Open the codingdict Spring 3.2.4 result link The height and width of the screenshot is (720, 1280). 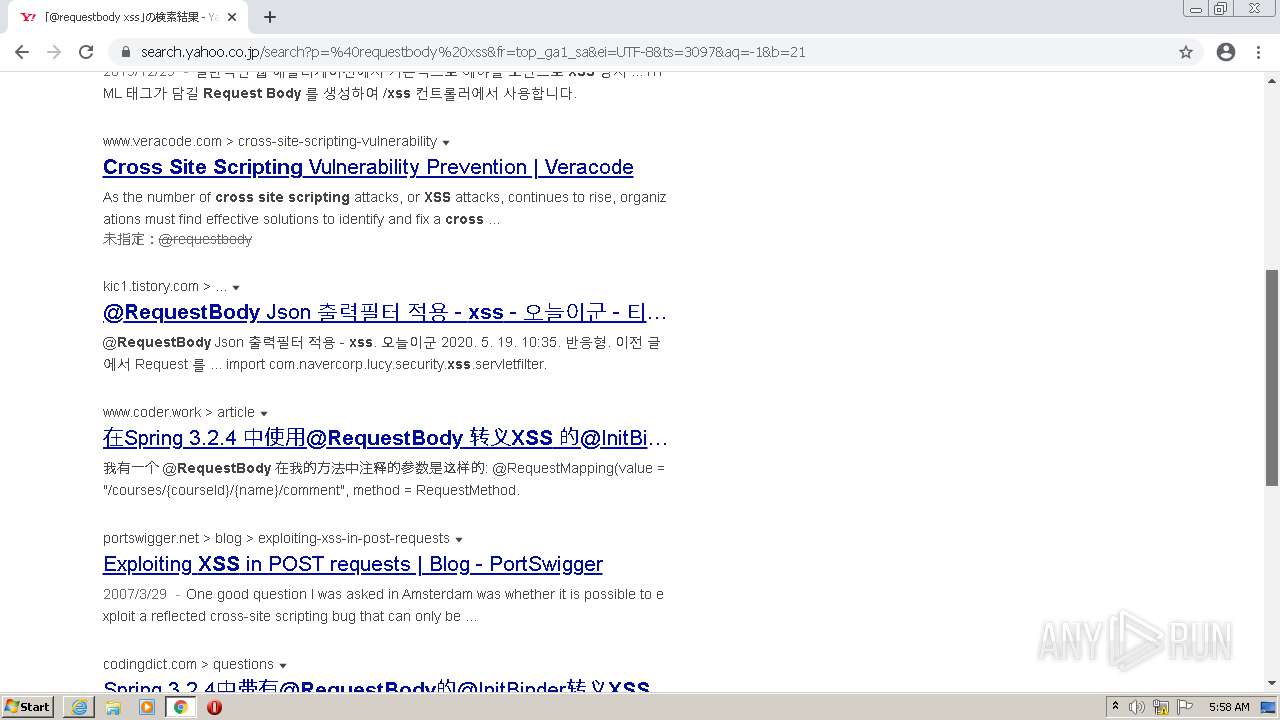(x=377, y=686)
